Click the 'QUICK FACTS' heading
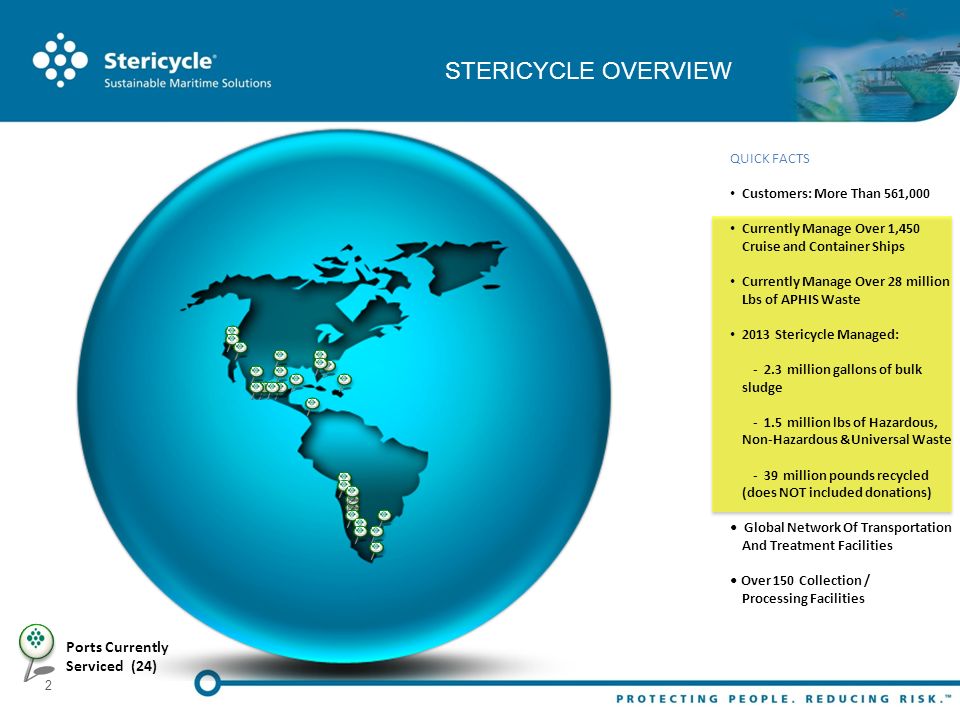Screen dimensions: 960x720 [770, 159]
